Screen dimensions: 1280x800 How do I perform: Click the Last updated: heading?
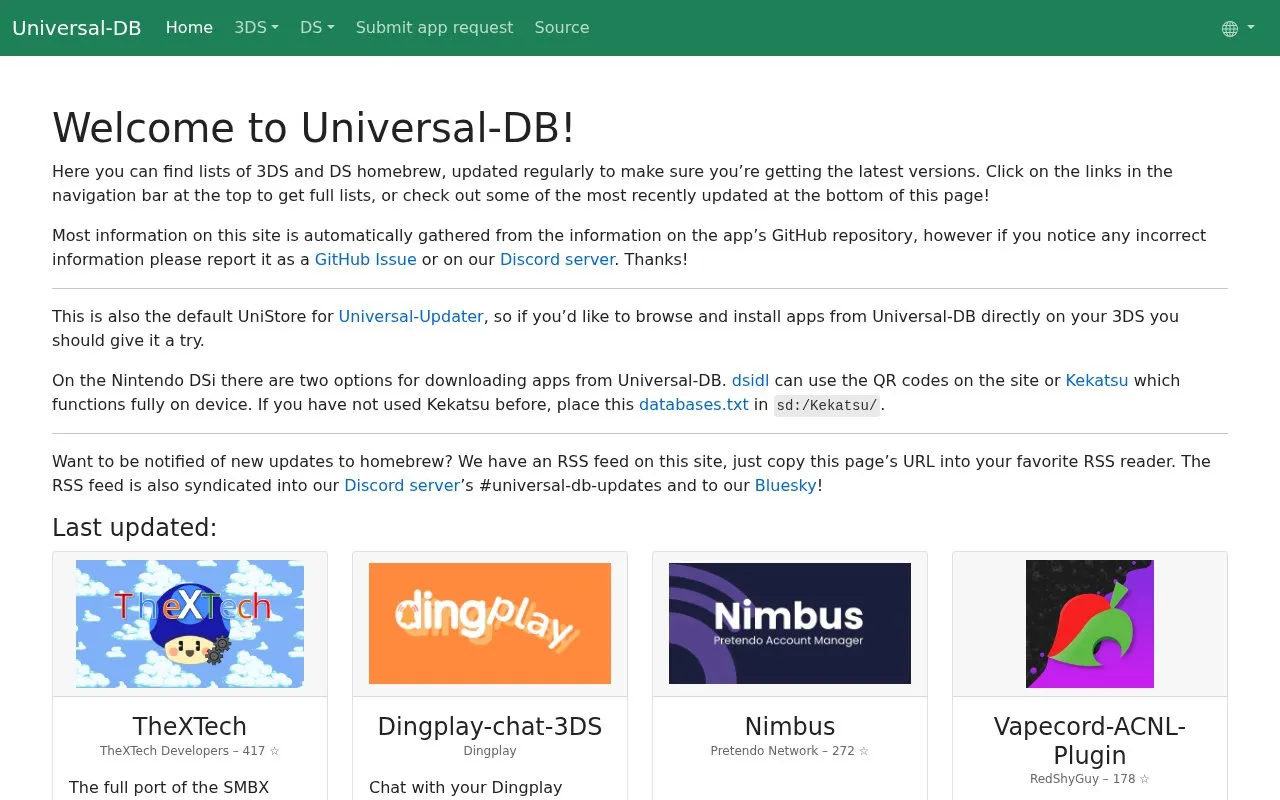coord(135,528)
